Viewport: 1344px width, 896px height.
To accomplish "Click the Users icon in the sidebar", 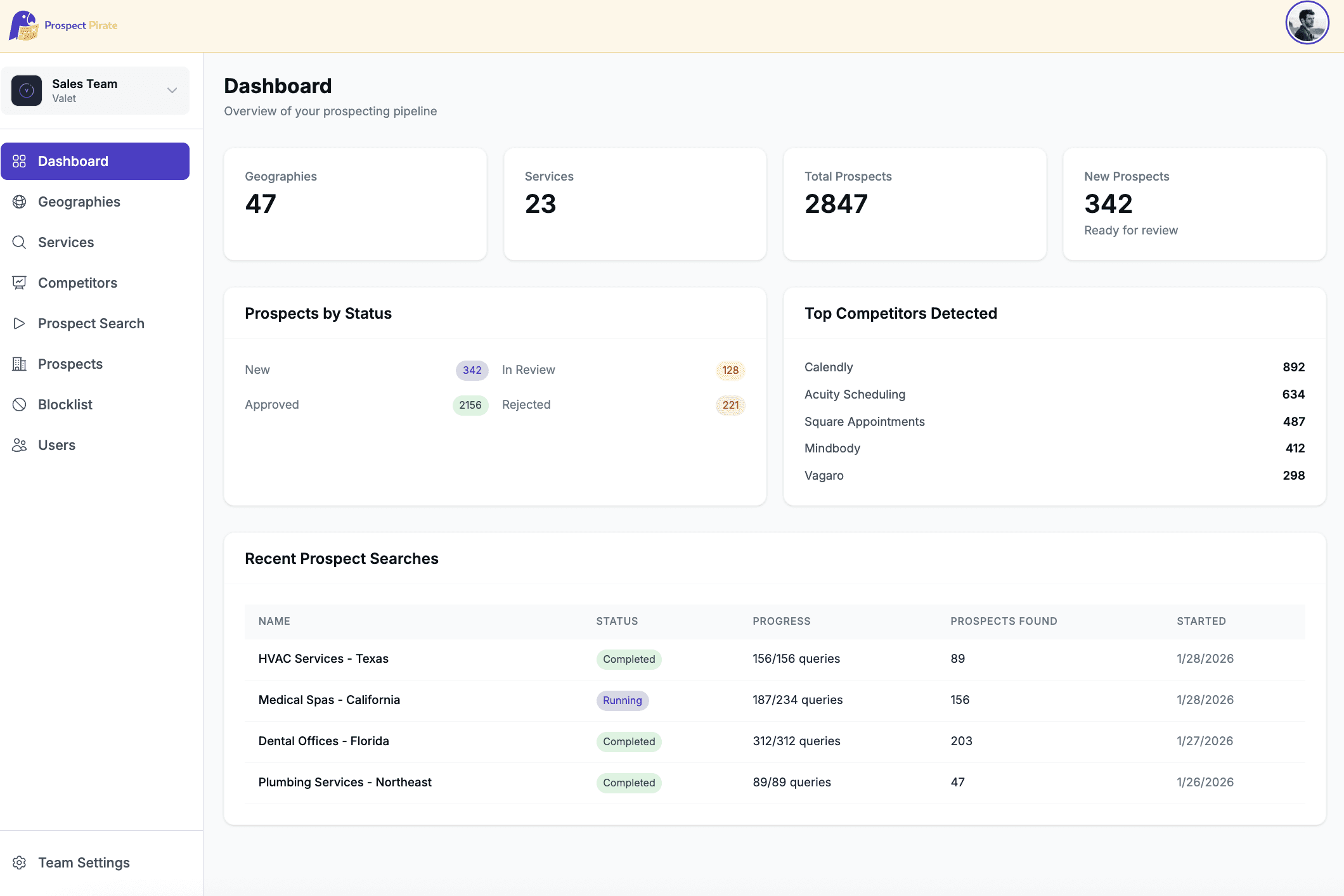I will (19, 445).
